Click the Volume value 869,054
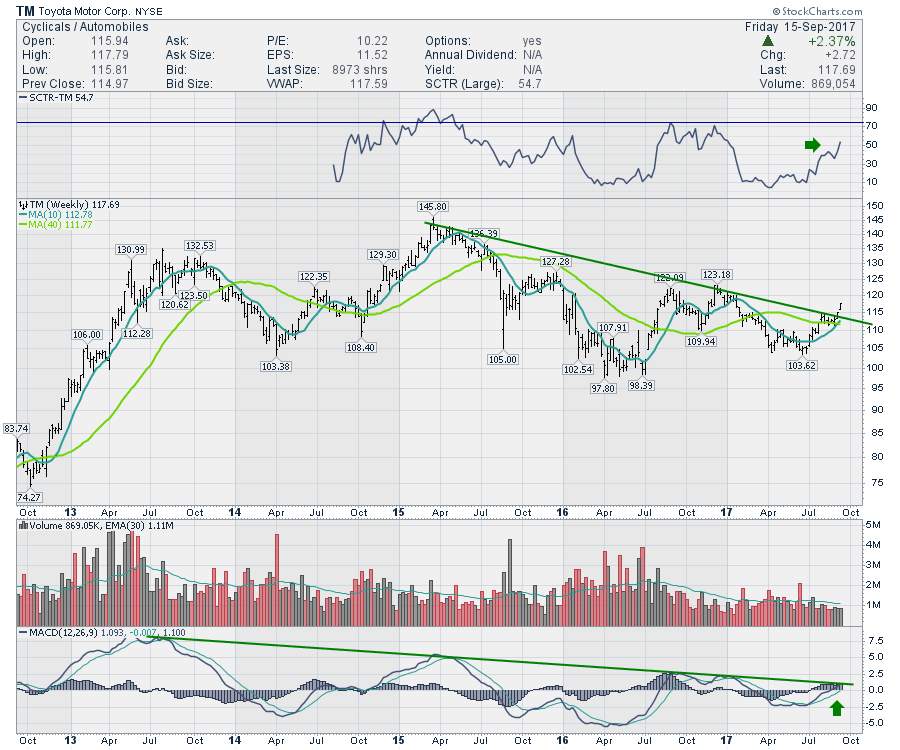Screen dimensions: 900x750 point(833,84)
